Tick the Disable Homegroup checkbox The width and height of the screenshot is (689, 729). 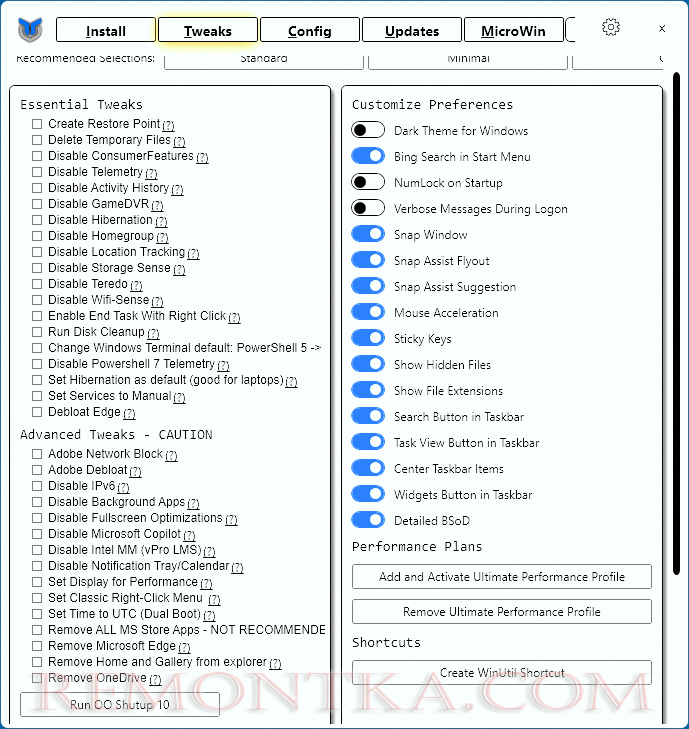click(37, 236)
